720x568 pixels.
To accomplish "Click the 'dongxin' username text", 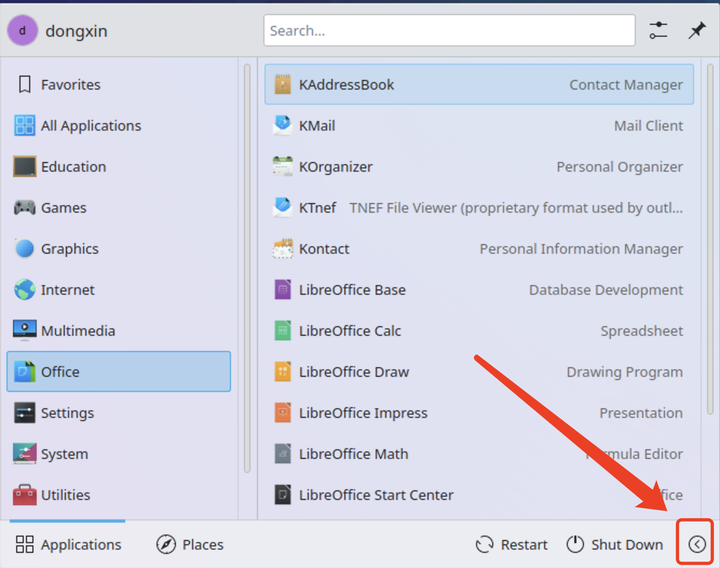I will [76, 31].
